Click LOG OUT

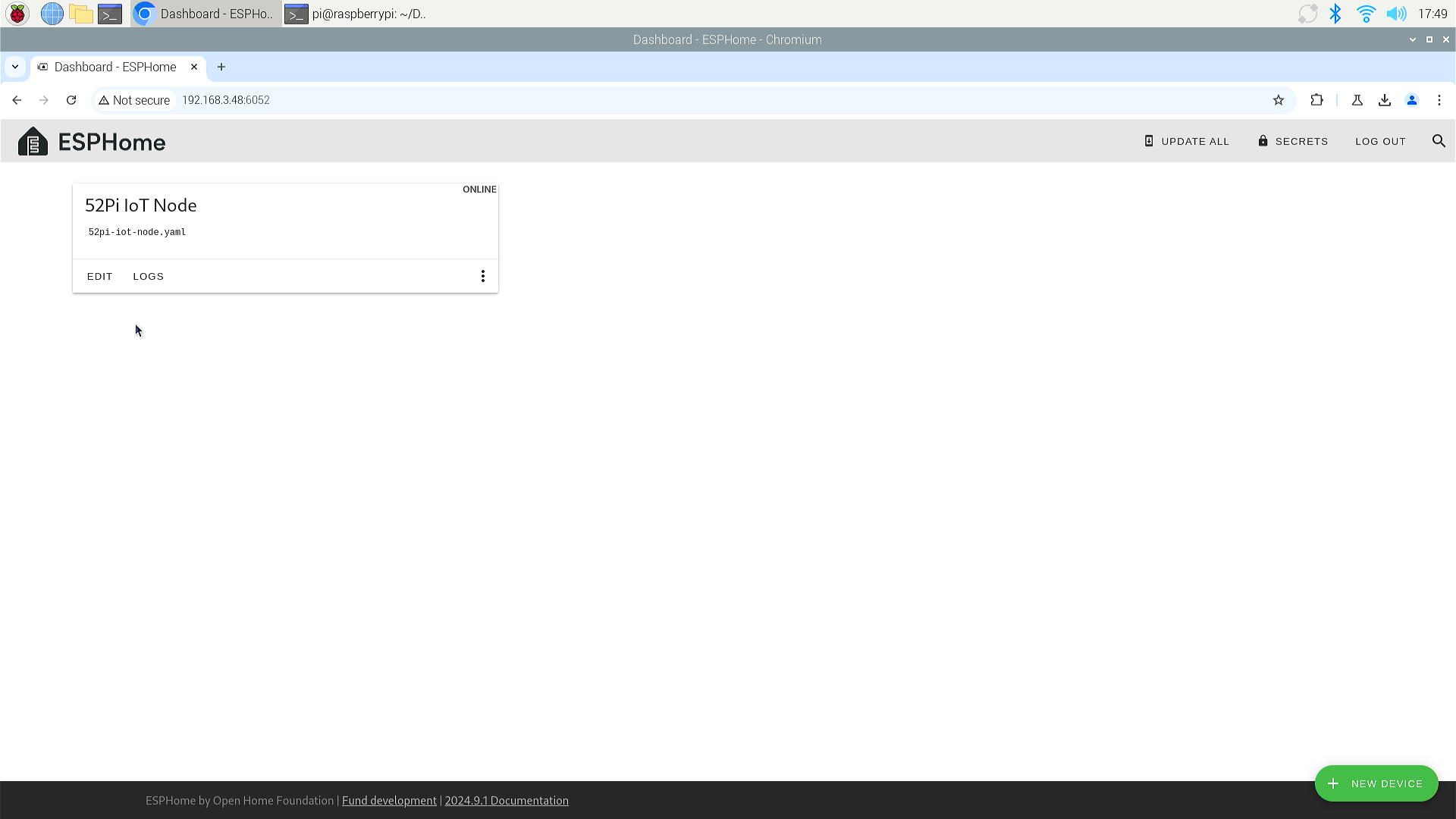coord(1381,141)
